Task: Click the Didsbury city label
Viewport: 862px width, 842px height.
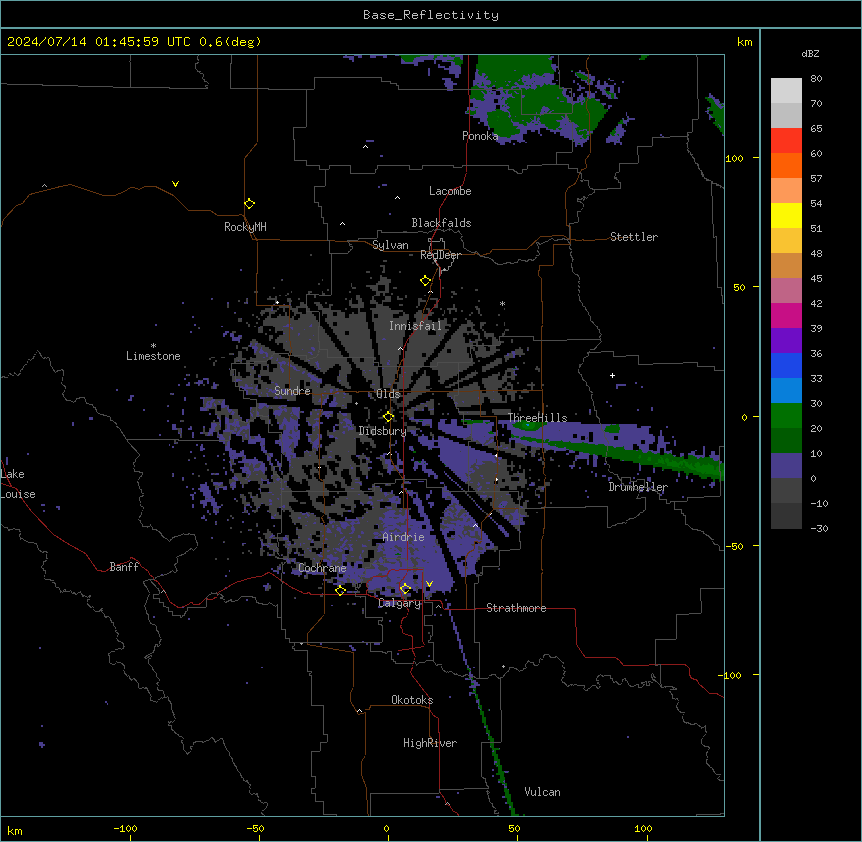Action: click(383, 431)
